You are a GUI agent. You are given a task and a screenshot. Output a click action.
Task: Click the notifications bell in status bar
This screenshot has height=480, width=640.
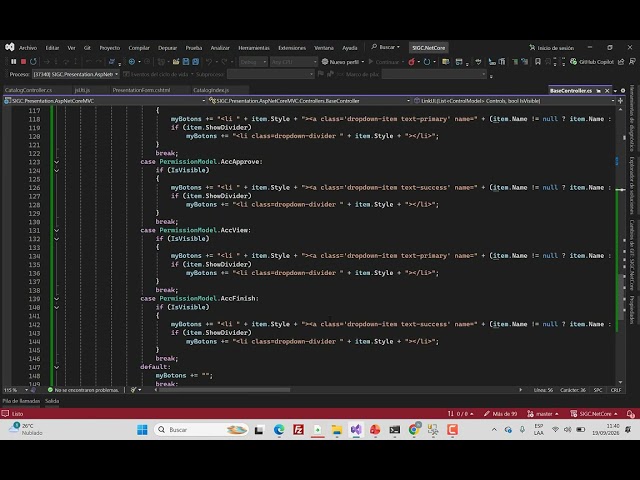(631, 414)
